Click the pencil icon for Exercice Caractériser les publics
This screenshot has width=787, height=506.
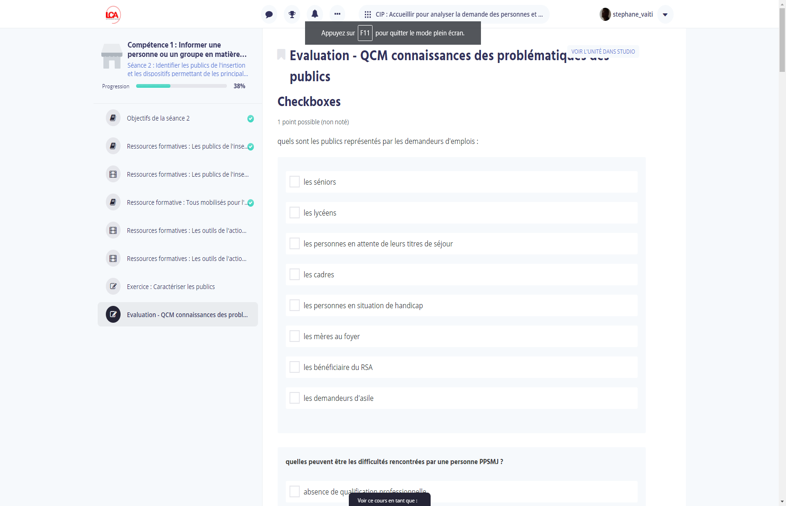tap(113, 286)
